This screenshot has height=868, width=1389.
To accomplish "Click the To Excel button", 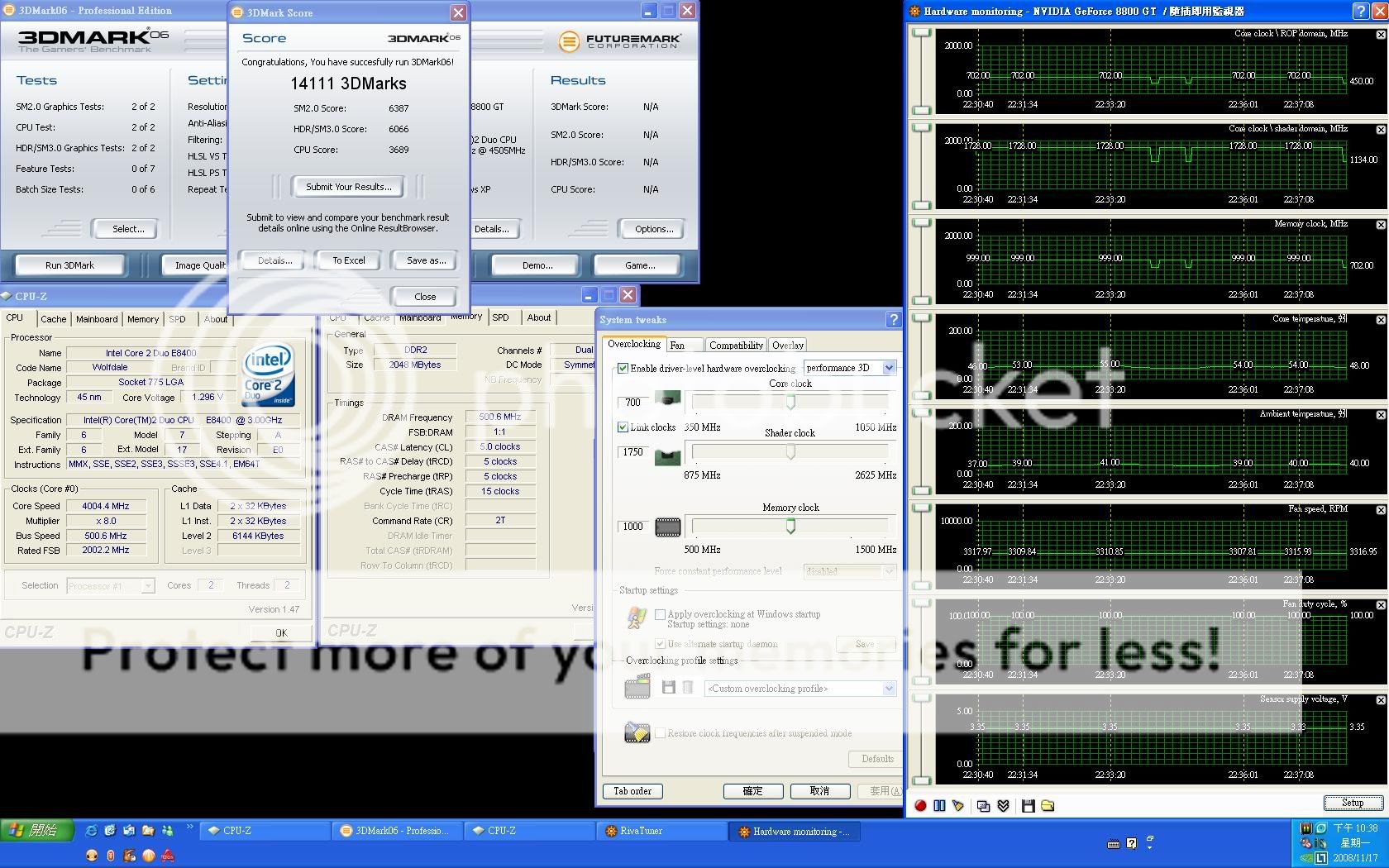I will pyautogui.click(x=348, y=260).
